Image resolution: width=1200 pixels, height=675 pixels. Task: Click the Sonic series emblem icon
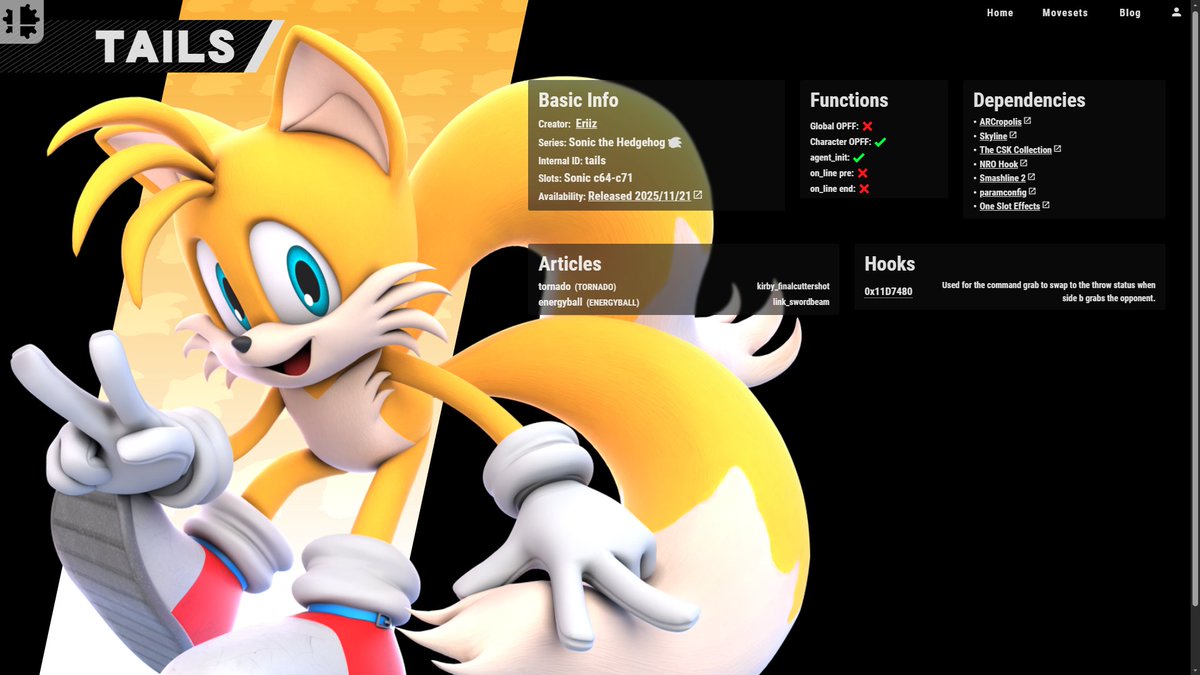(675, 143)
